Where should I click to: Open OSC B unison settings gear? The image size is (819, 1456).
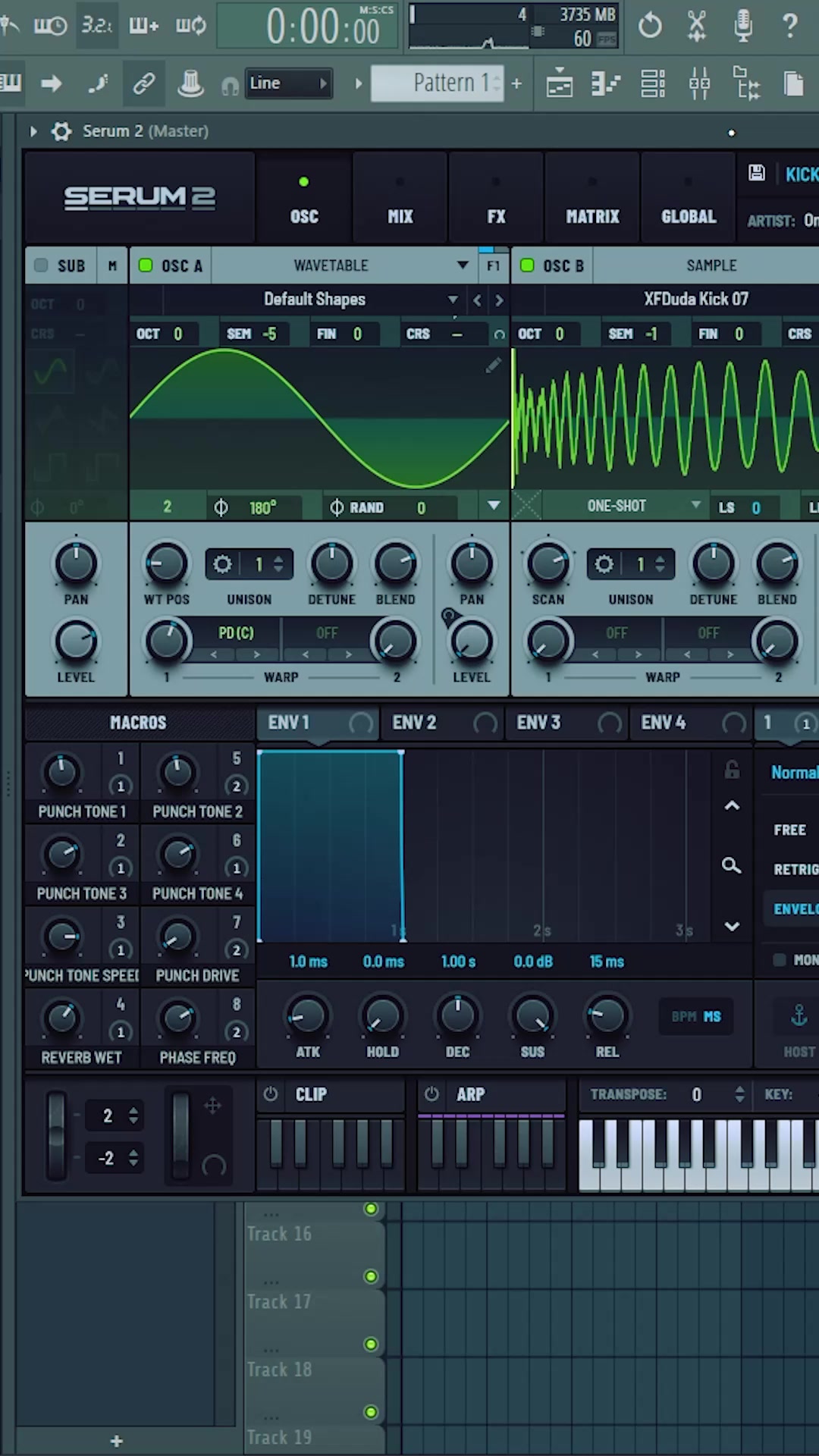(604, 564)
